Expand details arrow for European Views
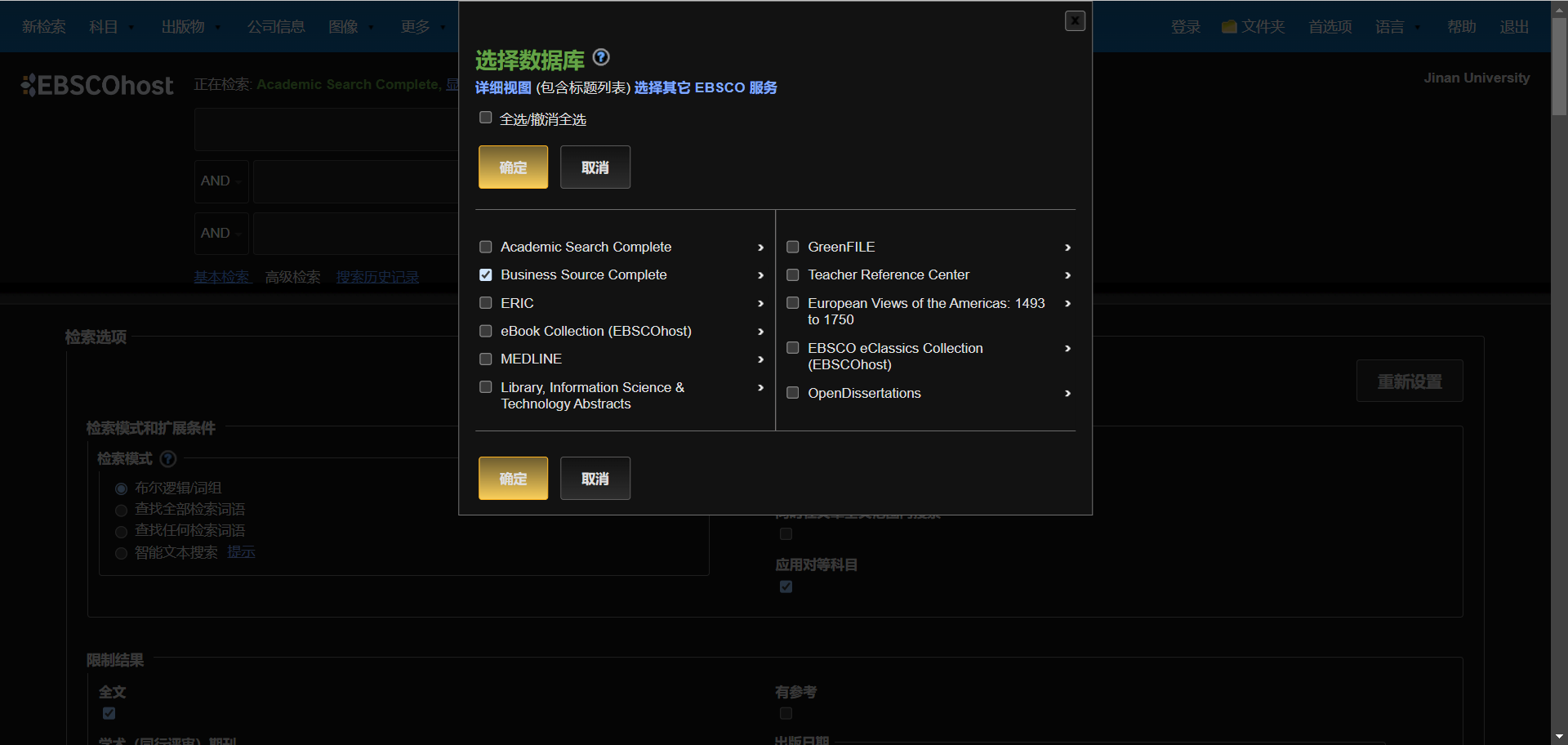Image resolution: width=1568 pixels, height=745 pixels. pos(1067,304)
